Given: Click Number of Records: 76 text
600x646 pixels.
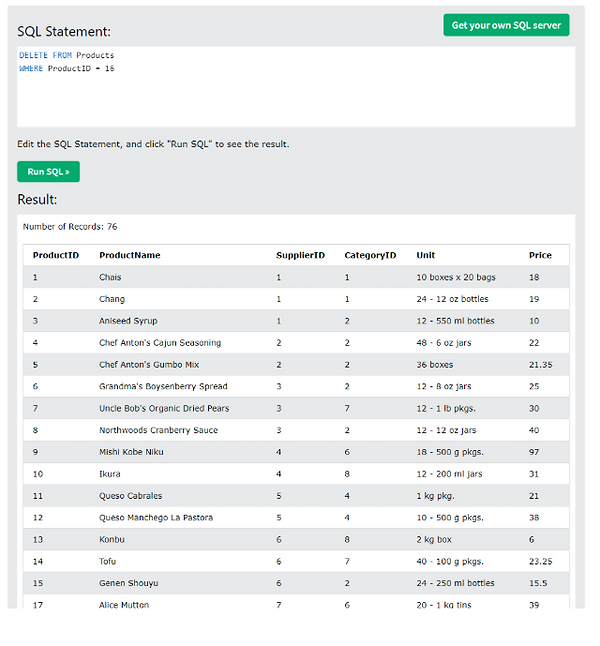Looking at the screenshot, I should point(70,227).
